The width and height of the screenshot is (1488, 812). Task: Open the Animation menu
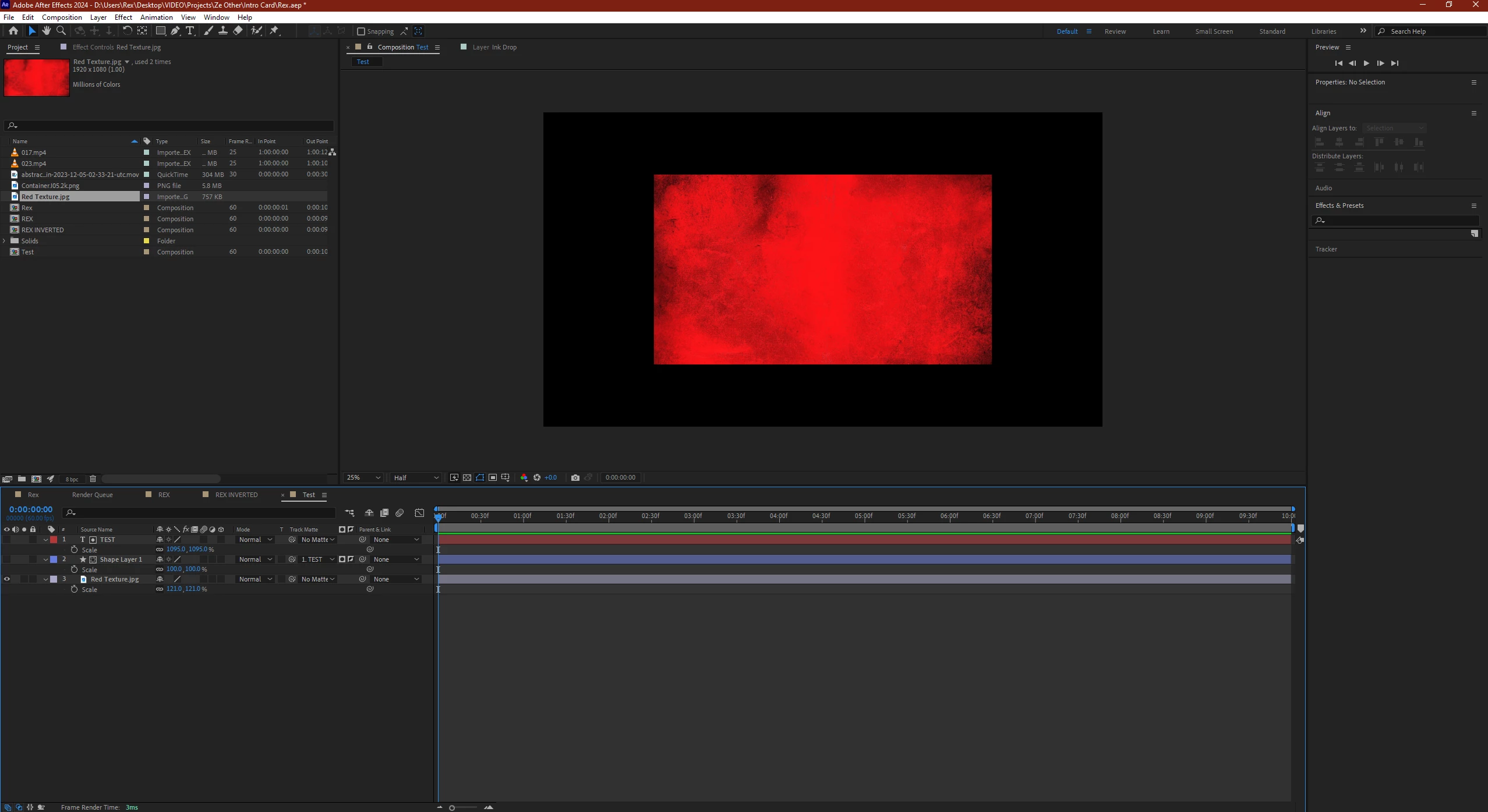click(x=156, y=17)
